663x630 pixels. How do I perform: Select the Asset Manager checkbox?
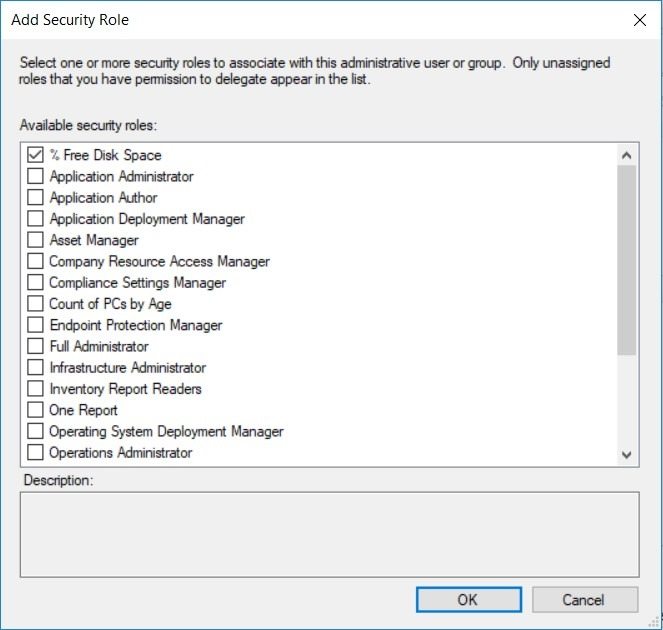[x=35, y=240]
